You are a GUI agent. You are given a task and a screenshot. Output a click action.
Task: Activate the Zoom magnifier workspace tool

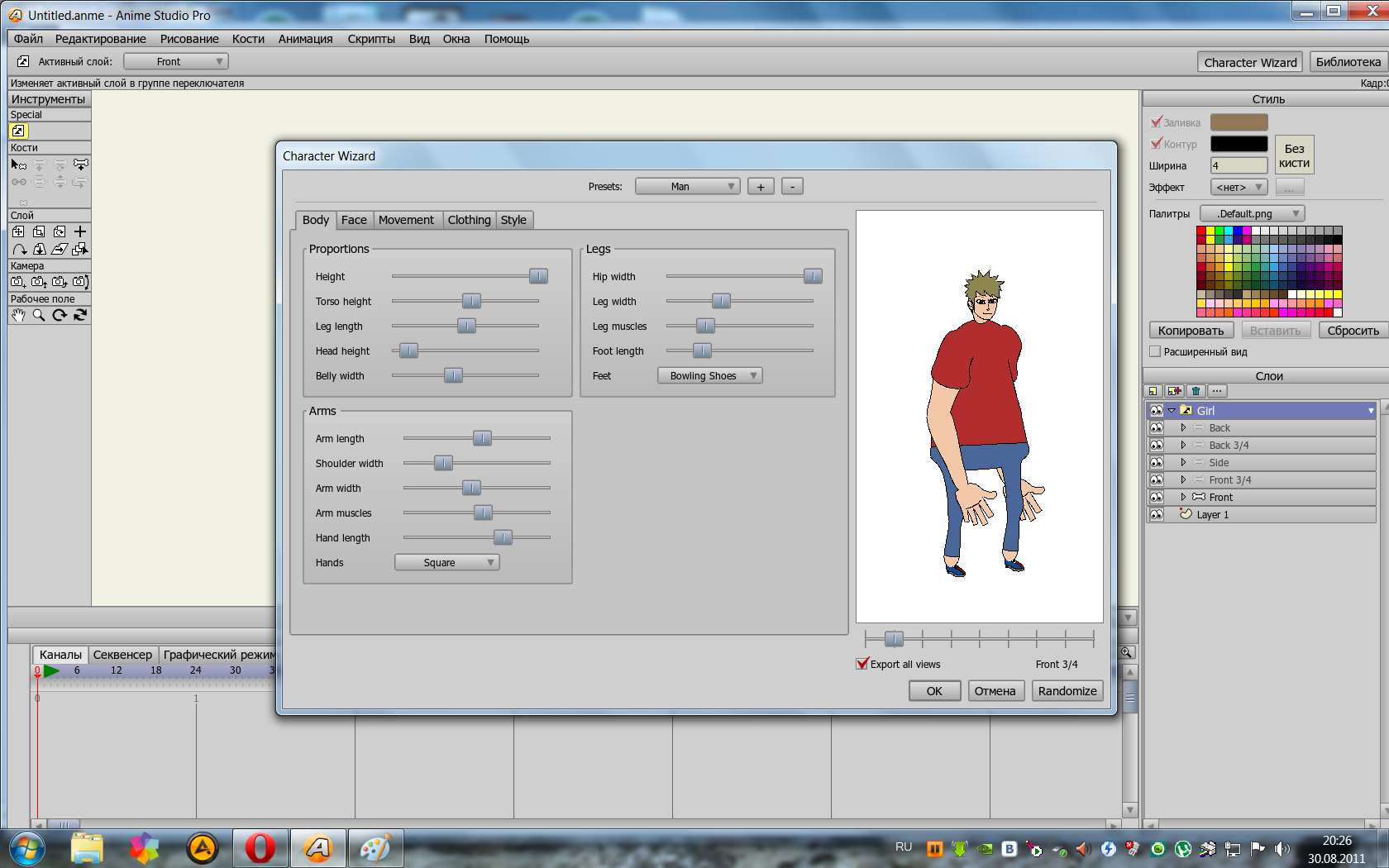[39, 315]
